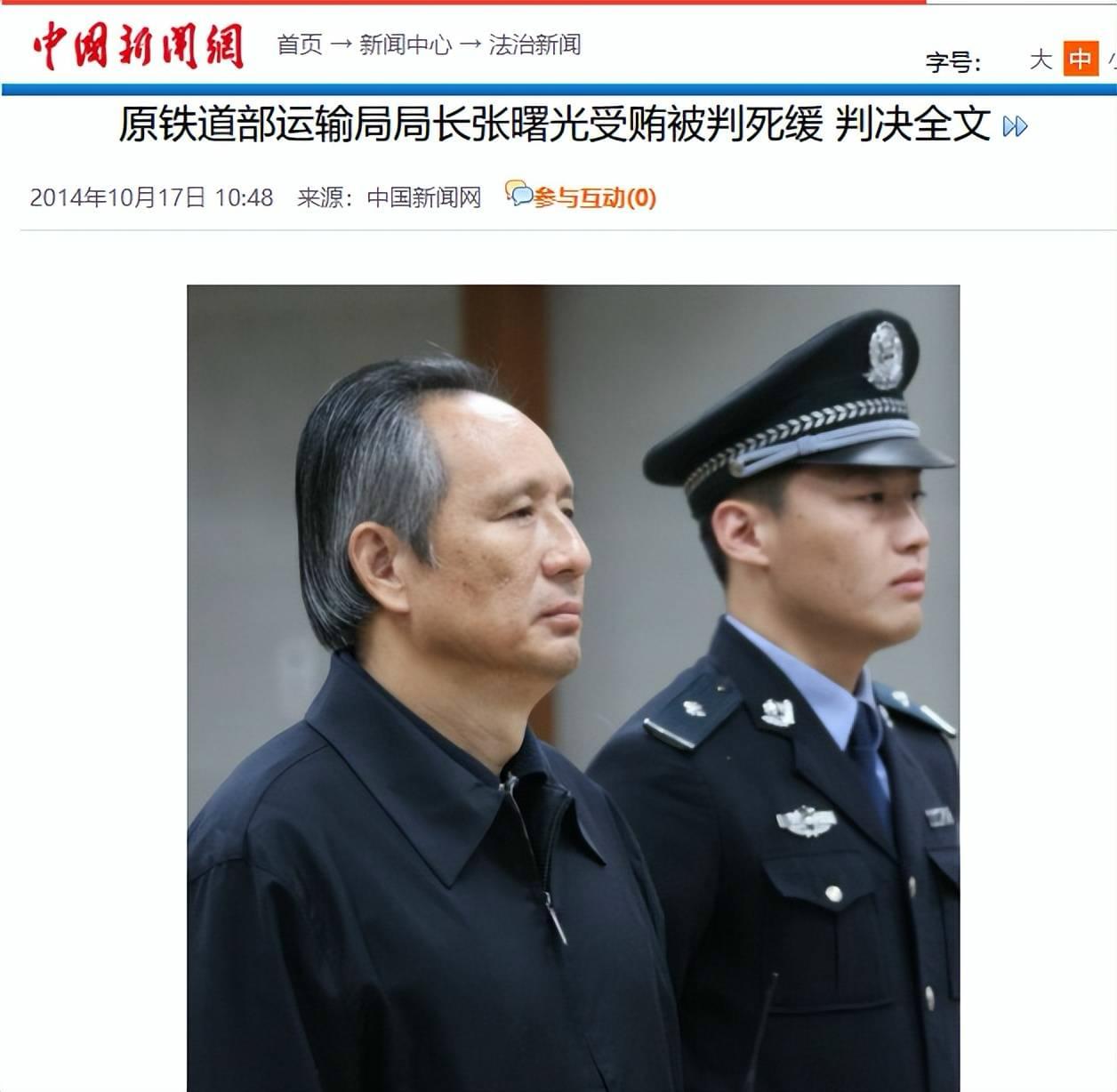Open 新闻中心 in the breadcrumb
This screenshot has height=1092, width=1117.
click(406, 44)
